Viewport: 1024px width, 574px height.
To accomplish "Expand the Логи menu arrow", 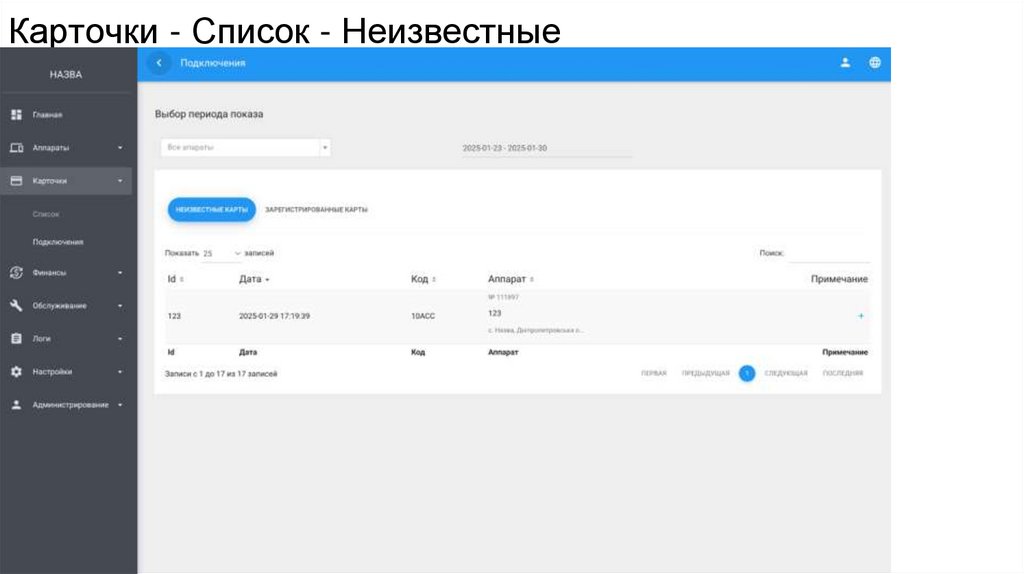I will [x=120, y=339].
